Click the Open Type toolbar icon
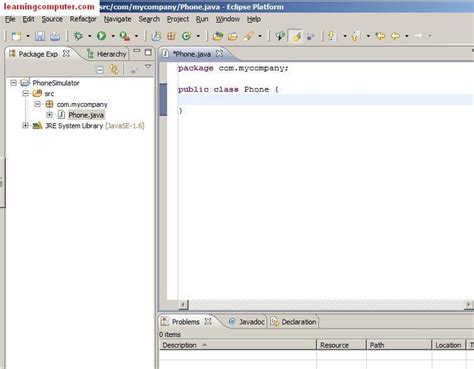The width and height of the screenshot is (474, 369). pyautogui.click(x=218, y=36)
